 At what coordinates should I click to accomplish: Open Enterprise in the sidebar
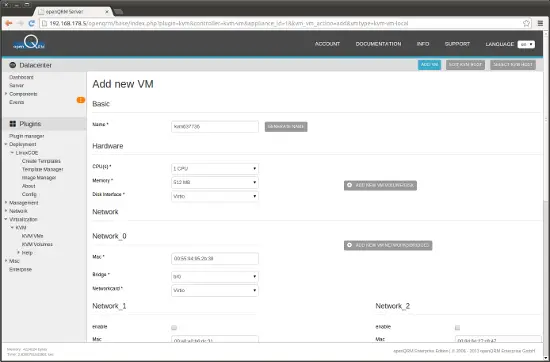[20, 269]
